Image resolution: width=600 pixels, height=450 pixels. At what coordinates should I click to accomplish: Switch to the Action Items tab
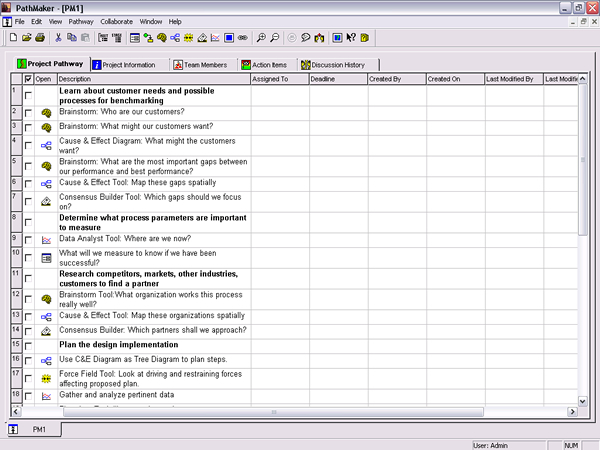(269, 65)
